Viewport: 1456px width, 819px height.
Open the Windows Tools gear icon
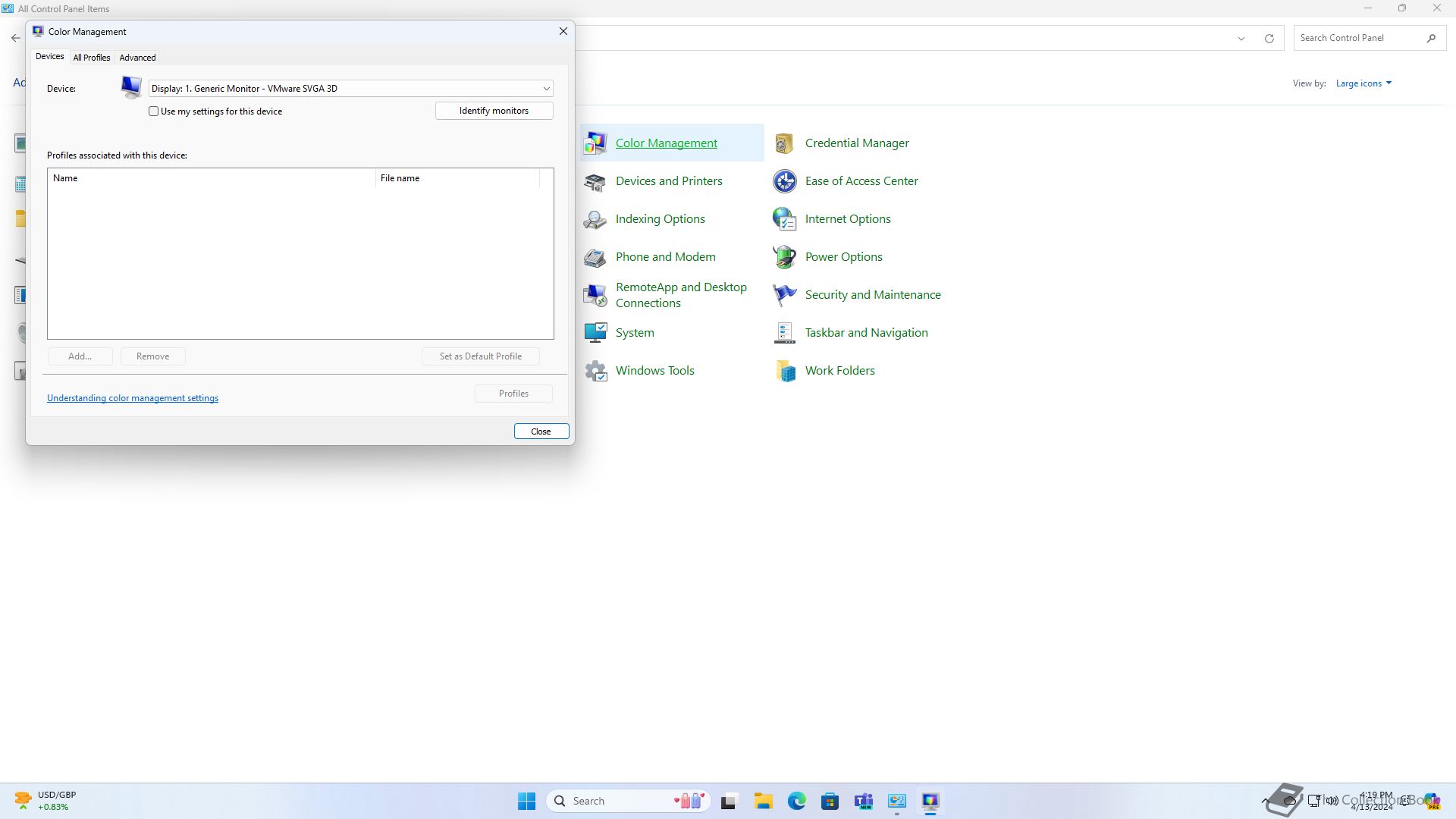[x=595, y=371]
